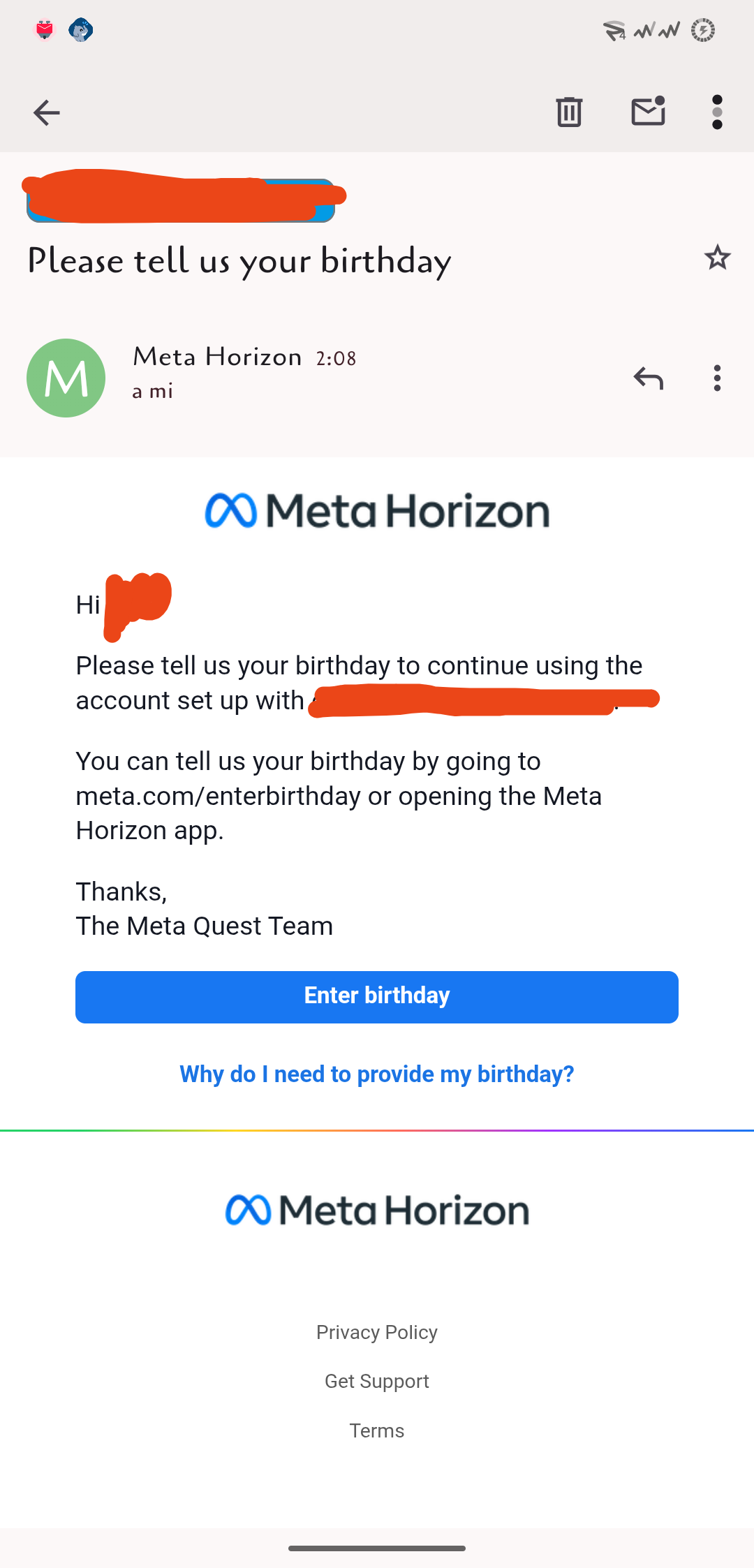This screenshot has height=1568, width=754.
Task: Delete this email with the trash icon
Action: coord(569,112)
